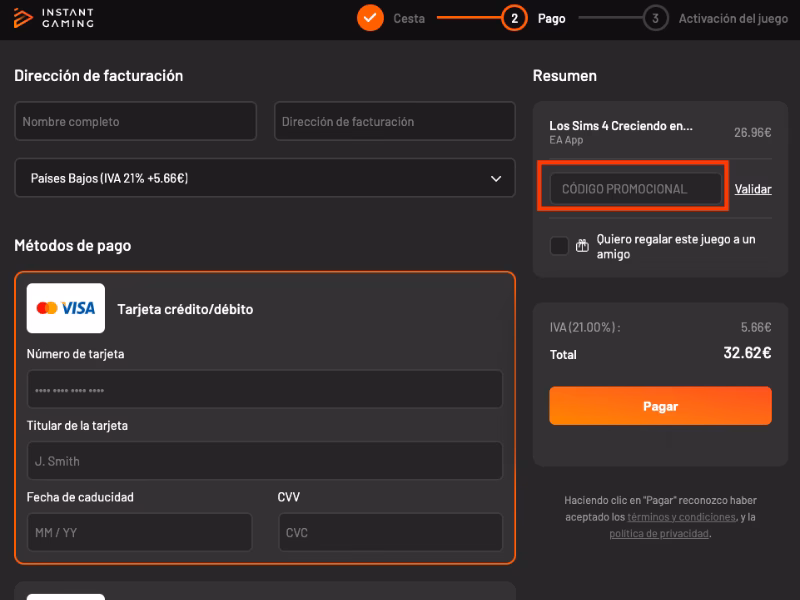Focus the Número de tarjeta field
This screenshot has height=600, width=800.
click(x=265, y=389)
